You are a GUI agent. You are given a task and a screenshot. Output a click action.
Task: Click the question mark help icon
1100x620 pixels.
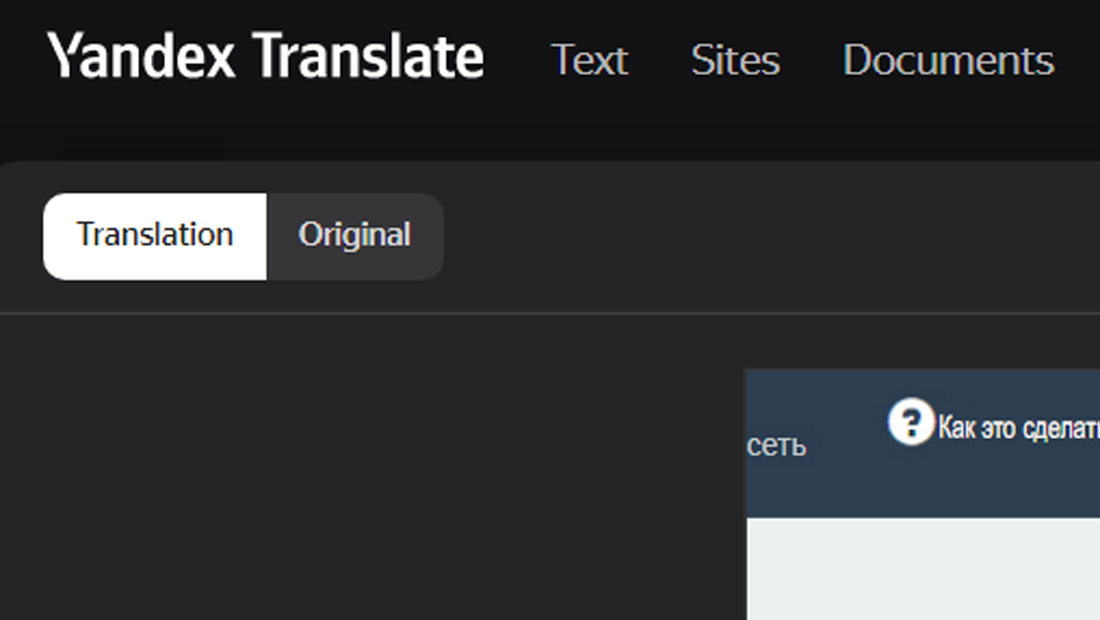click(911, 422)
